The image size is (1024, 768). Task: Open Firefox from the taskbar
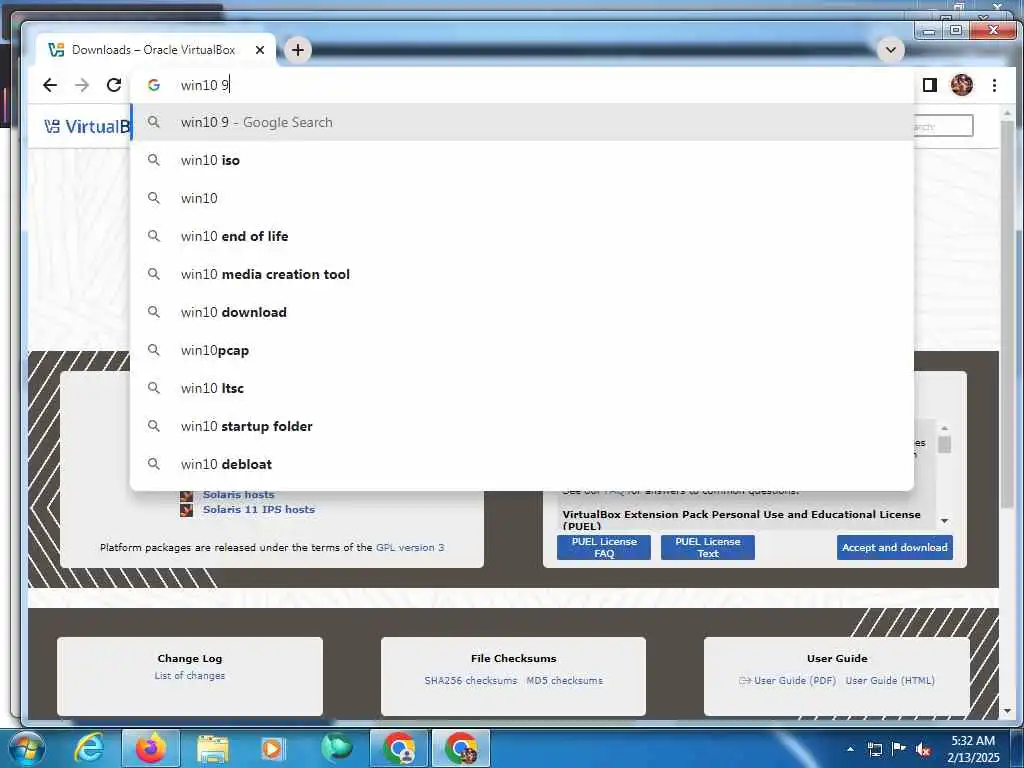[150, 748]
